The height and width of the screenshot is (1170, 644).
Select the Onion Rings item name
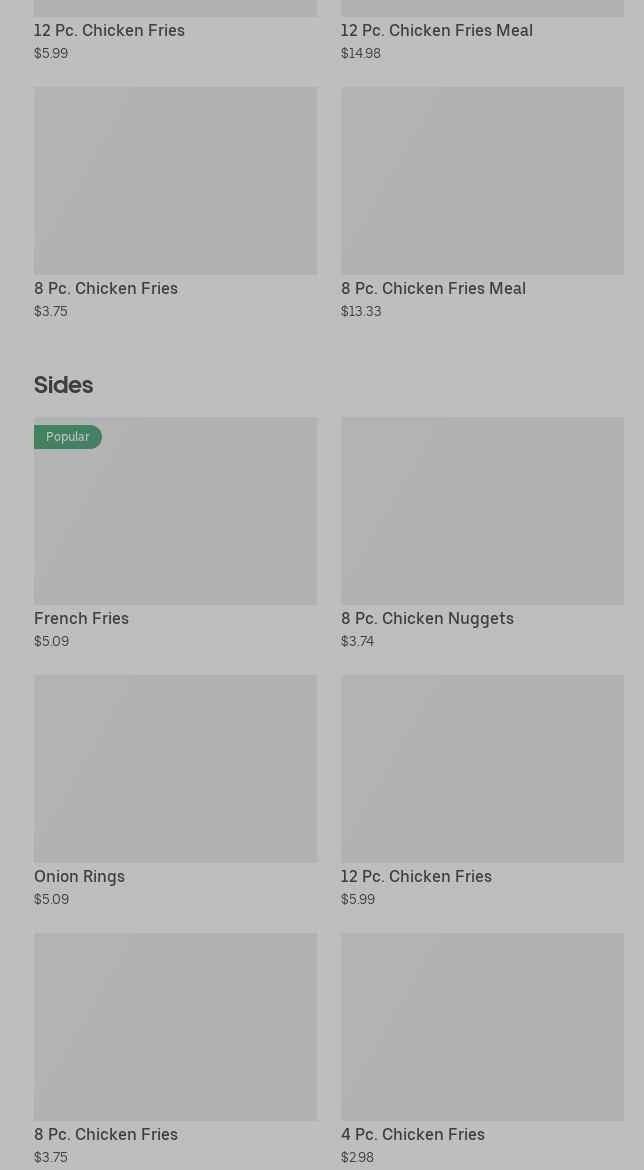[80, 876]
